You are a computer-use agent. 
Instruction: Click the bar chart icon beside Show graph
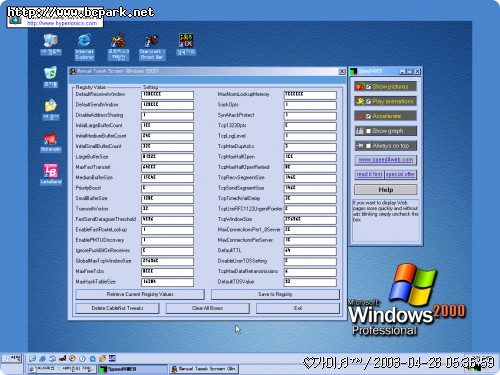click(x=360, y=131)
